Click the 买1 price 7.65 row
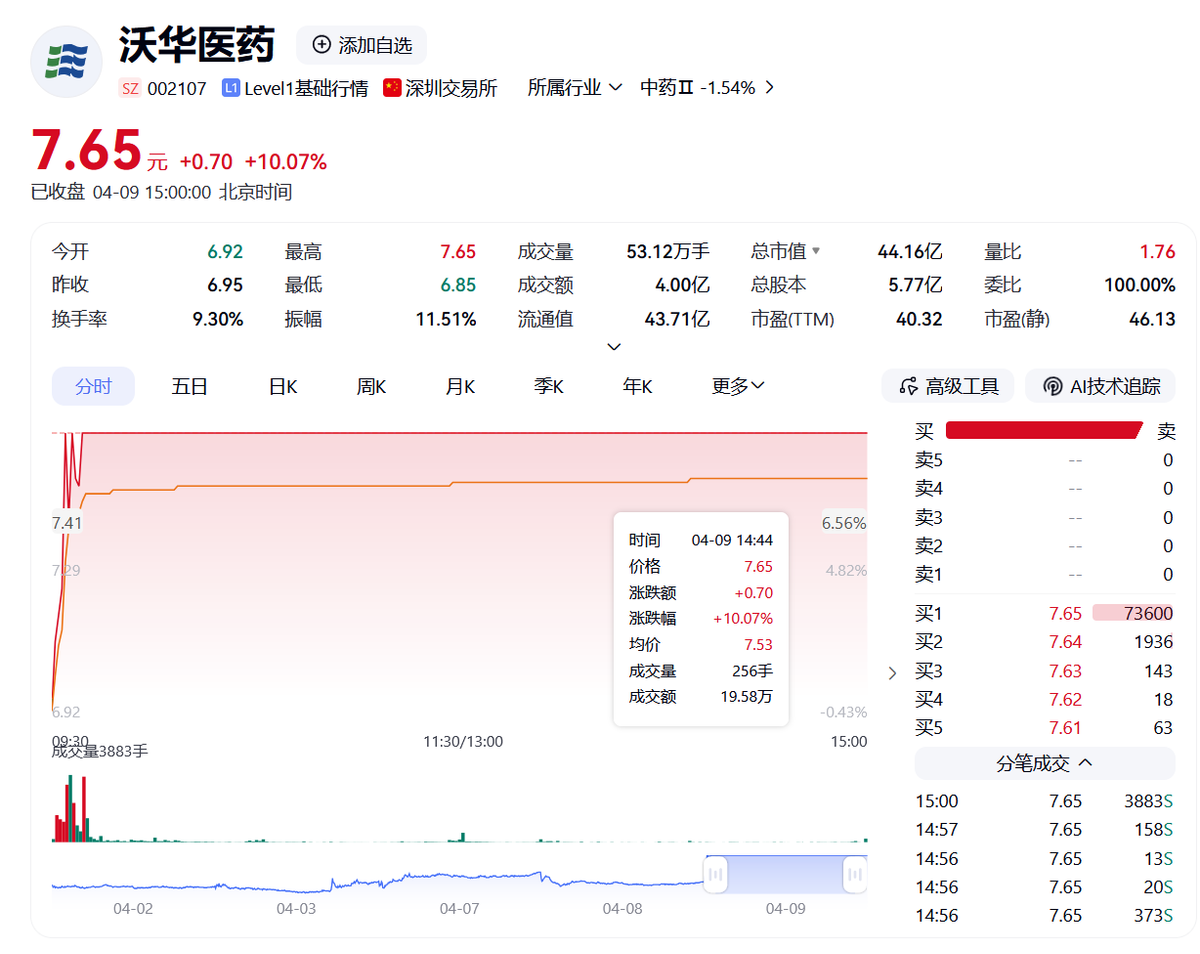 [x=1045, y=613]
